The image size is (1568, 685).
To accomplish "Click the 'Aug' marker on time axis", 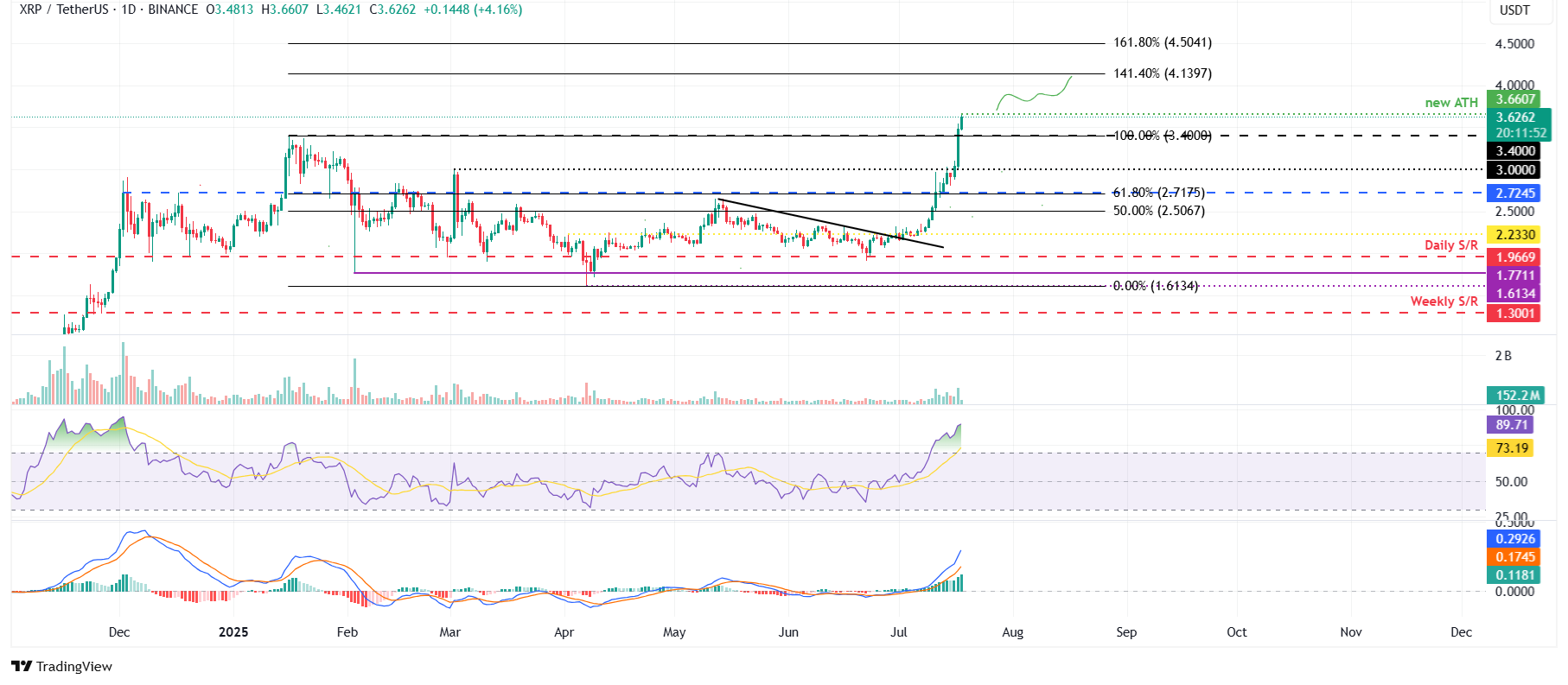I will (x=1012, y=632).
